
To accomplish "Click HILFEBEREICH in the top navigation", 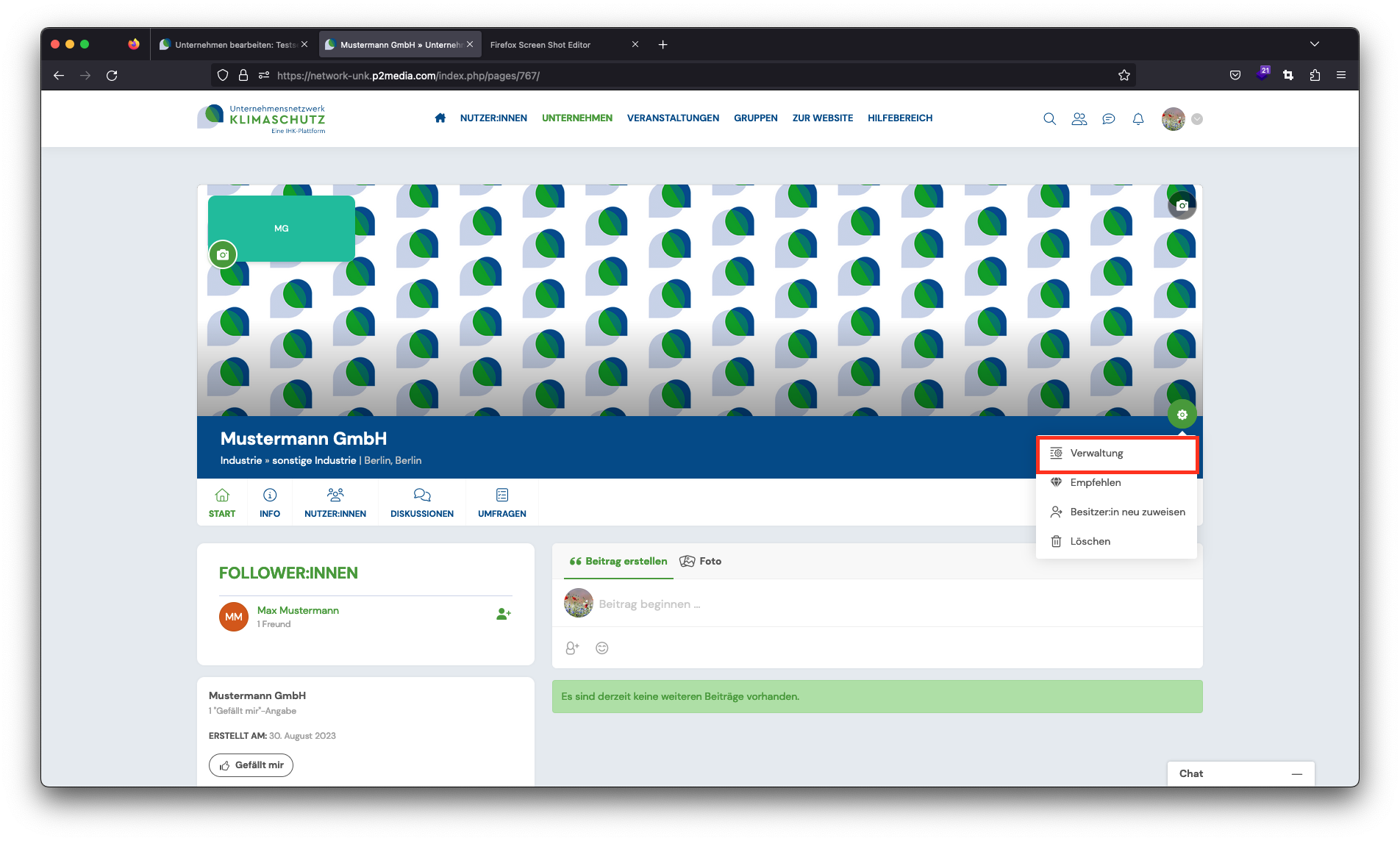I will pos(900,118).
